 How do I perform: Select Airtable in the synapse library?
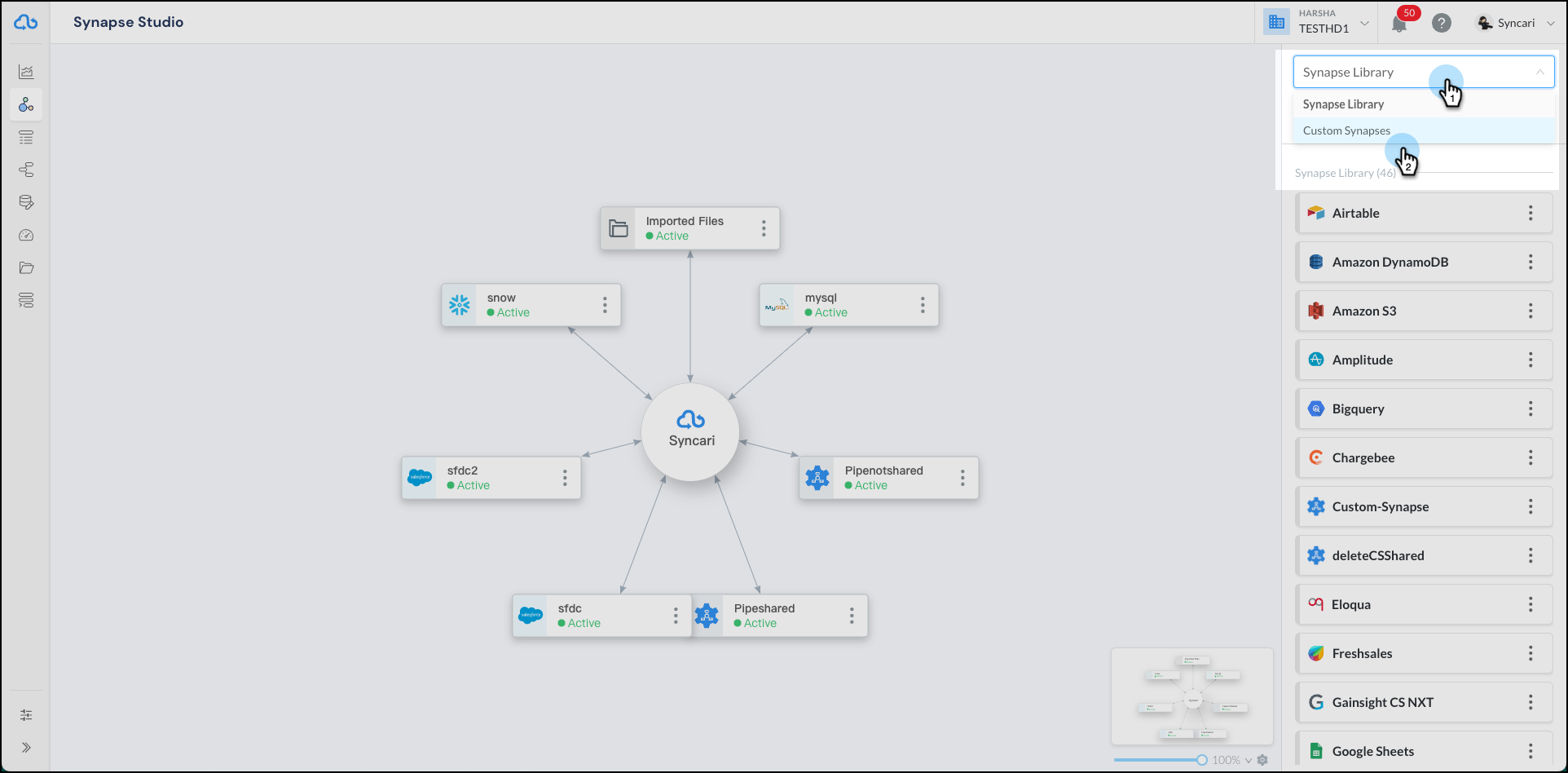1425,213
